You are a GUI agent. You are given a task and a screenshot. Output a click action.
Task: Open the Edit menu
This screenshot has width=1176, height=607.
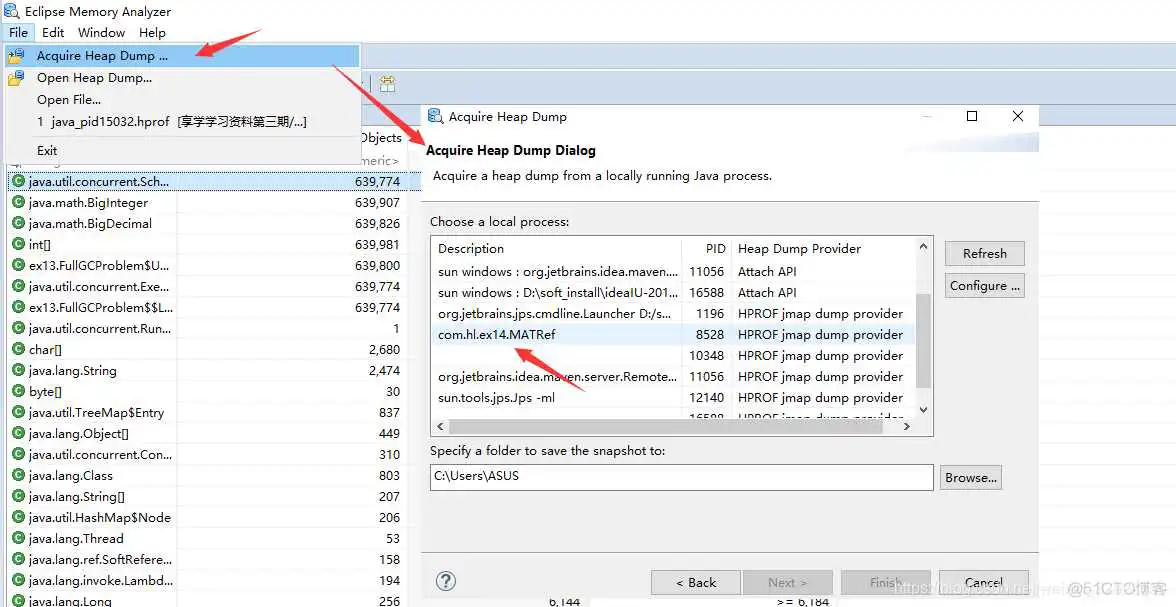[x=52, y=32]
